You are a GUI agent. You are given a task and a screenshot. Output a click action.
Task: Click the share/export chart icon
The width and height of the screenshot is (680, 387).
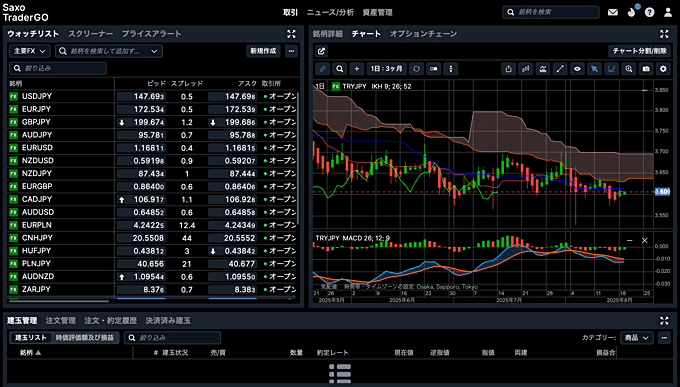pyautogui.click(x=508, y=69)
